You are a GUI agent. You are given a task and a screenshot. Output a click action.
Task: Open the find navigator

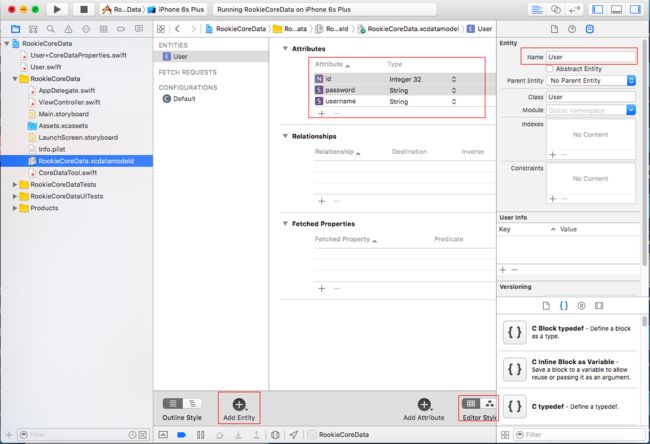click(x=51, y=29)
